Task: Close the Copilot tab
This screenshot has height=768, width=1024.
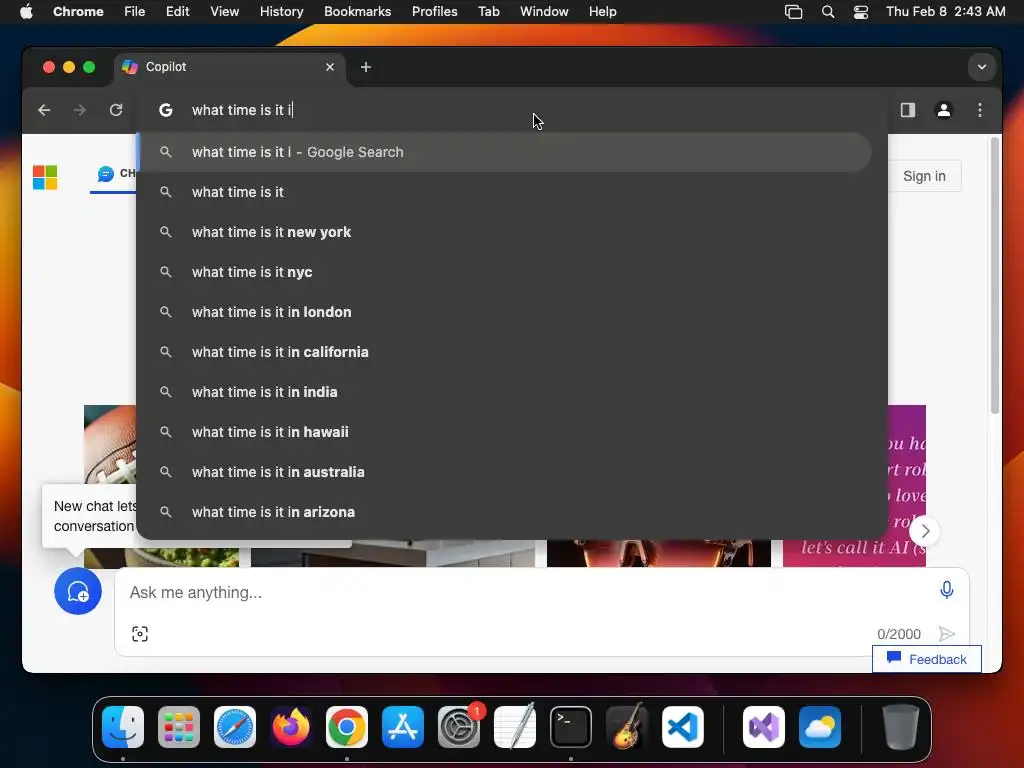Action: [330, 67]
